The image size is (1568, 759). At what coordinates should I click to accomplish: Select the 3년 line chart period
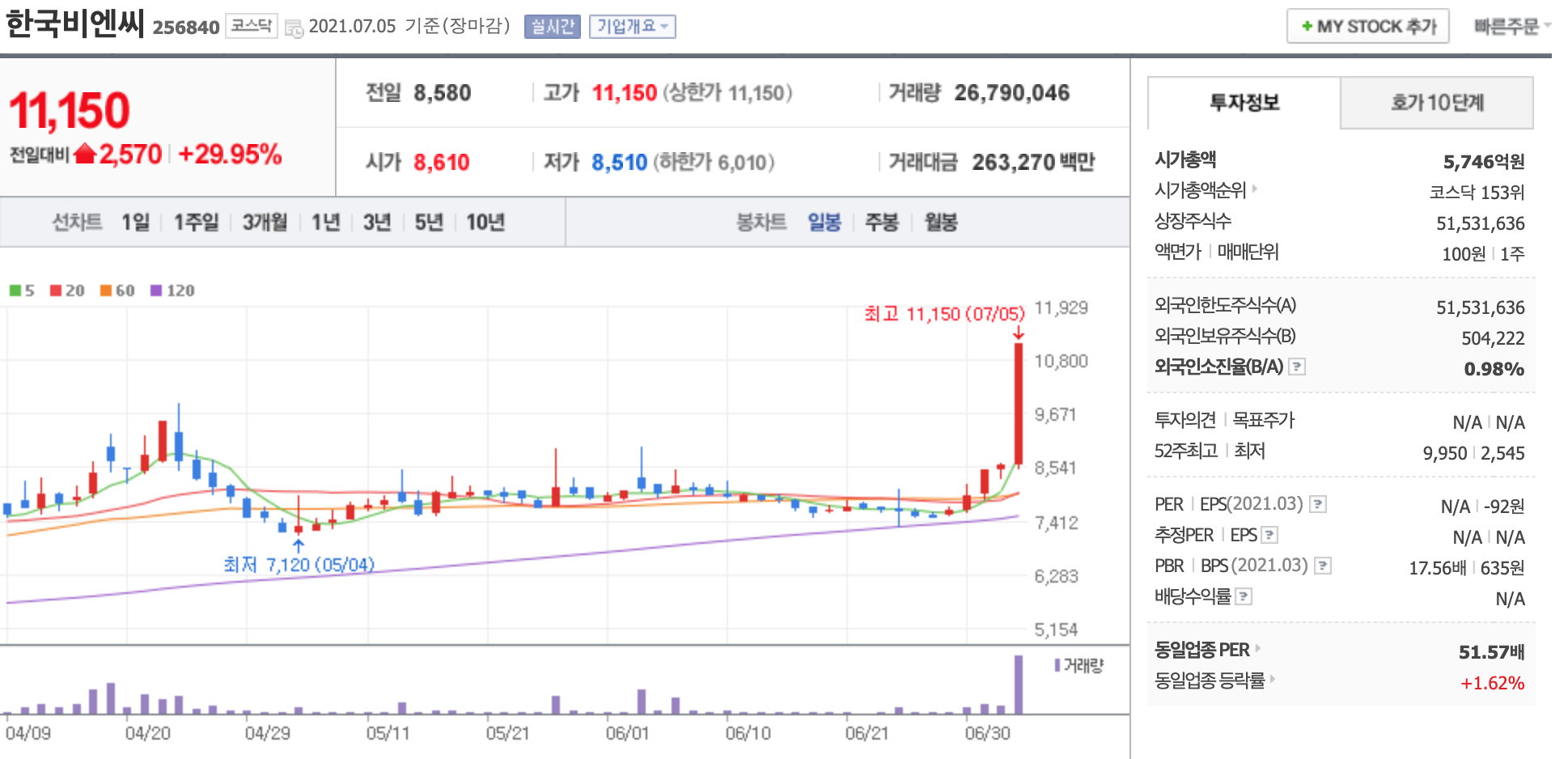377,223
